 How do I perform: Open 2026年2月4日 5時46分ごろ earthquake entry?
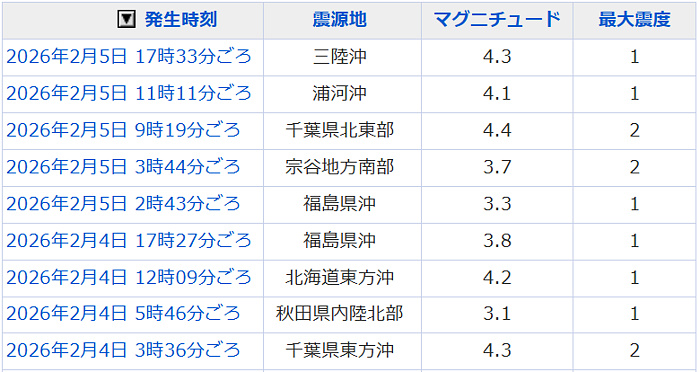coord(123,313)
